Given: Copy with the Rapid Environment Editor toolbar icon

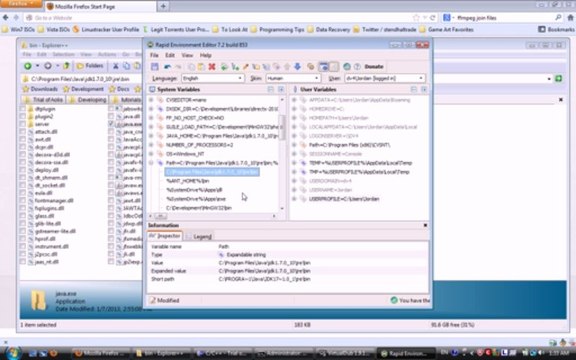Looking at the screenshot, I should coord(191,67).
